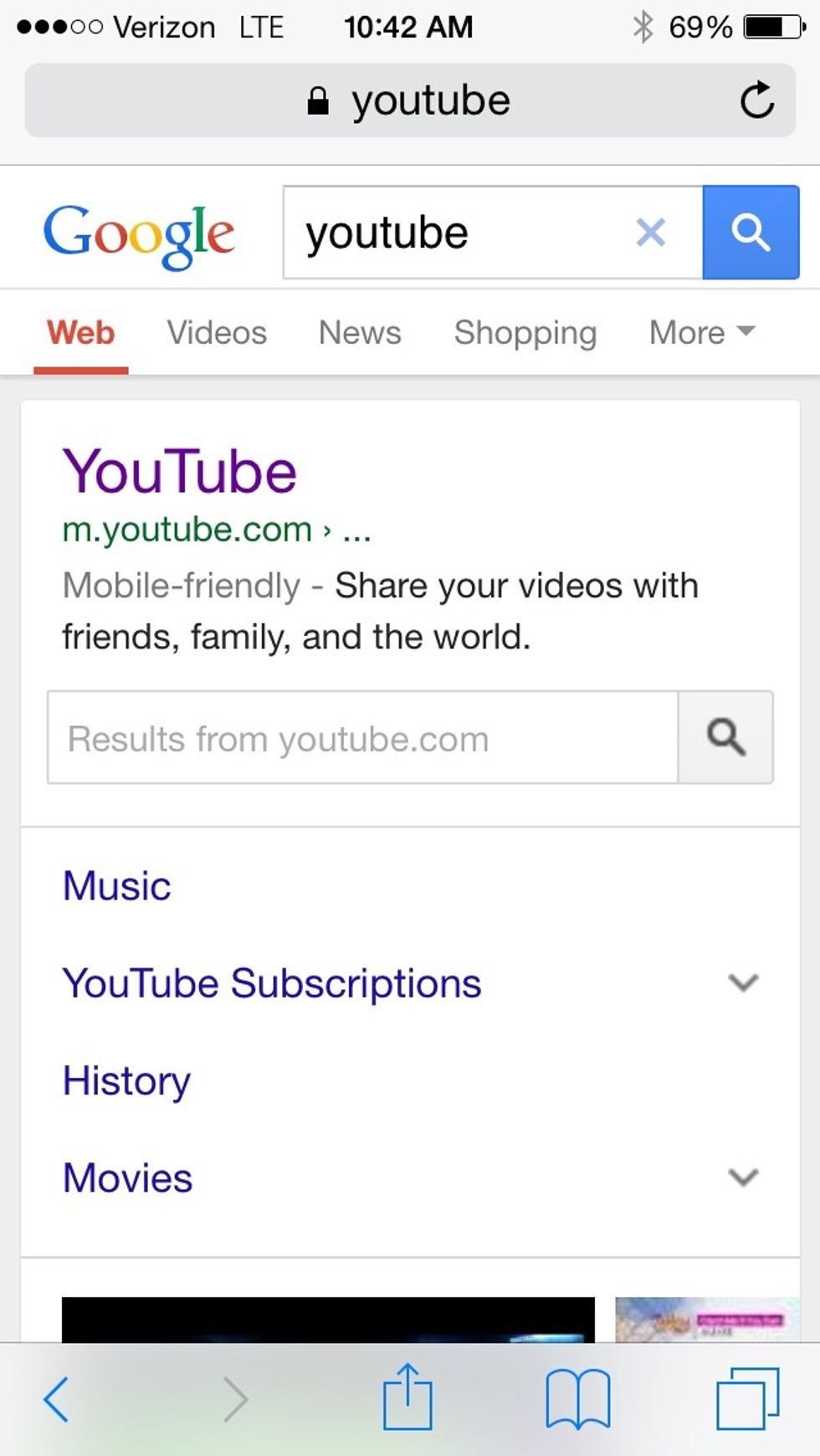Open the YouTube result title link
Viewport: 820px width, 1456px height.
180,472
